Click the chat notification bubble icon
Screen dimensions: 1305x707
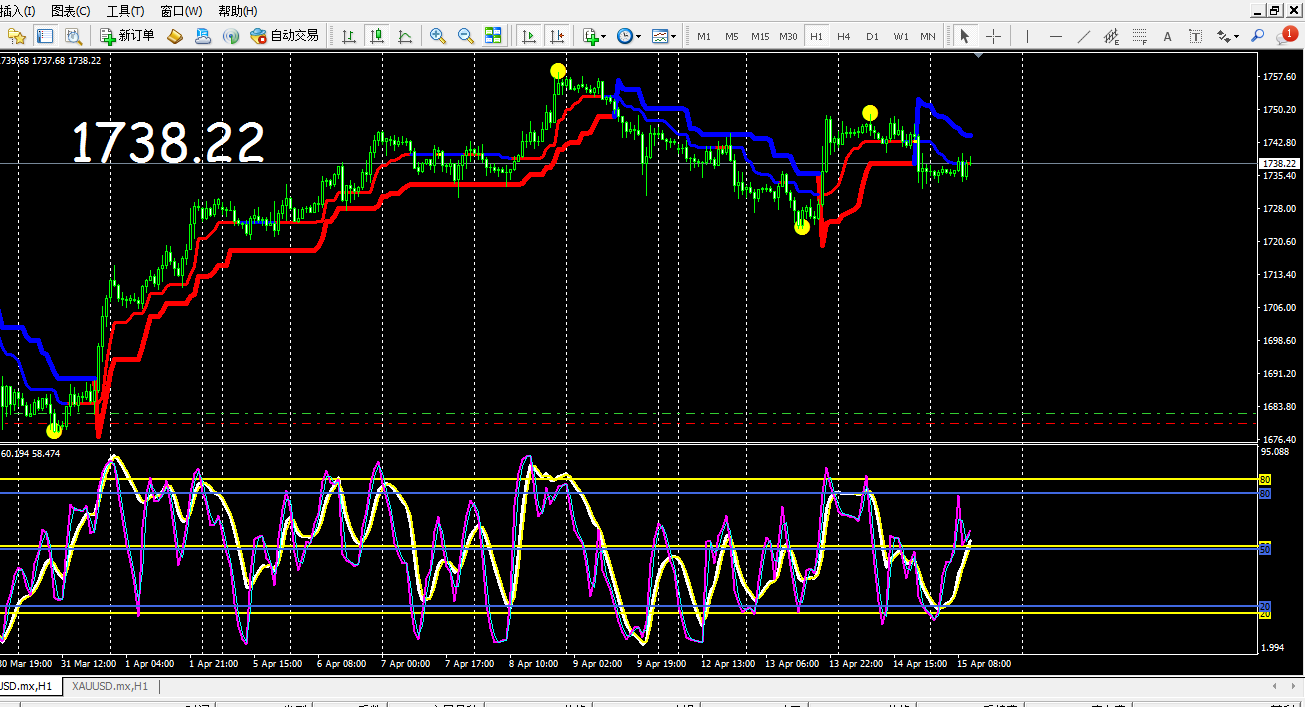(x=1285, y=36)
